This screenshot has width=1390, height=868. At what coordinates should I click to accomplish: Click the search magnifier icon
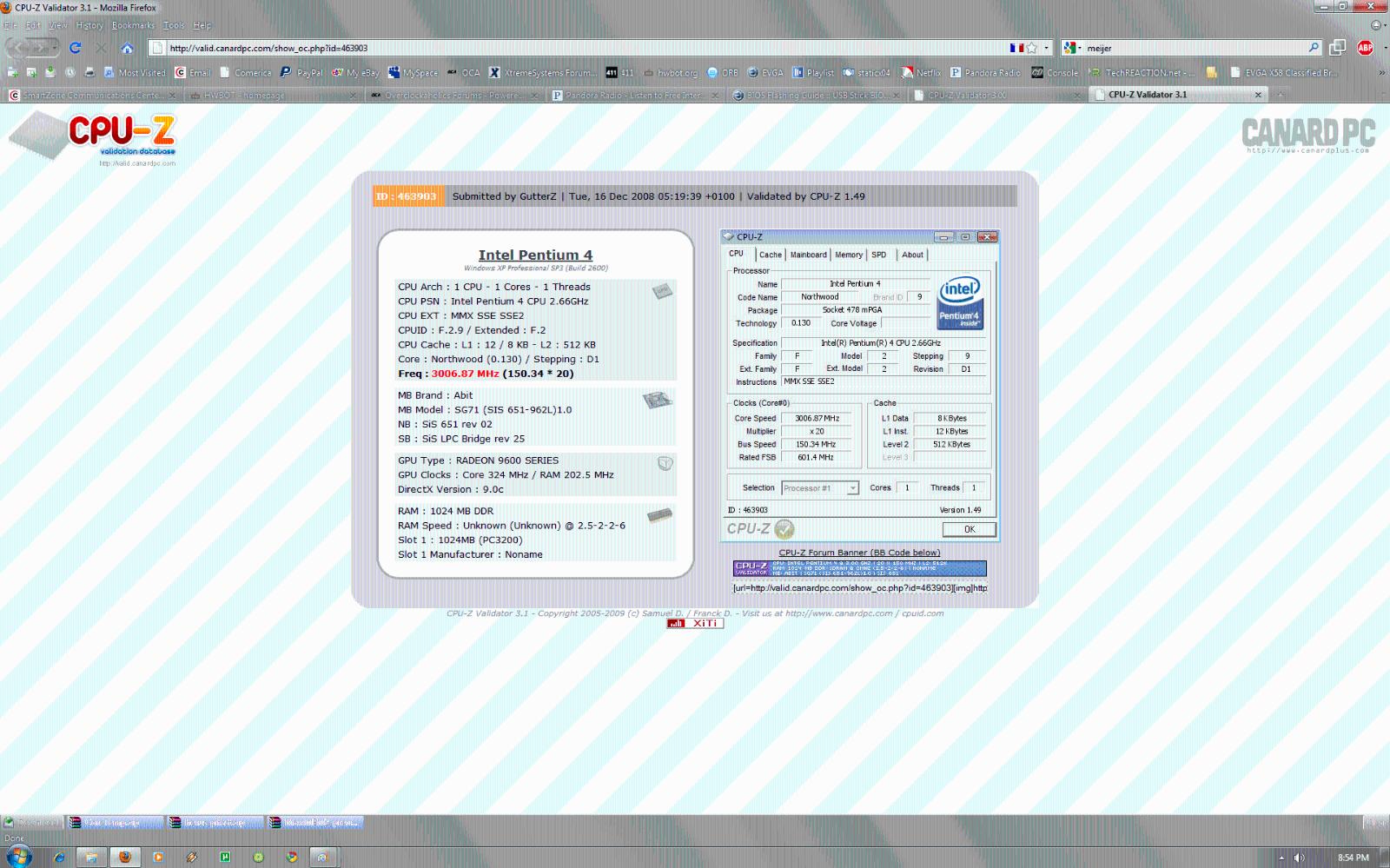1314,48
